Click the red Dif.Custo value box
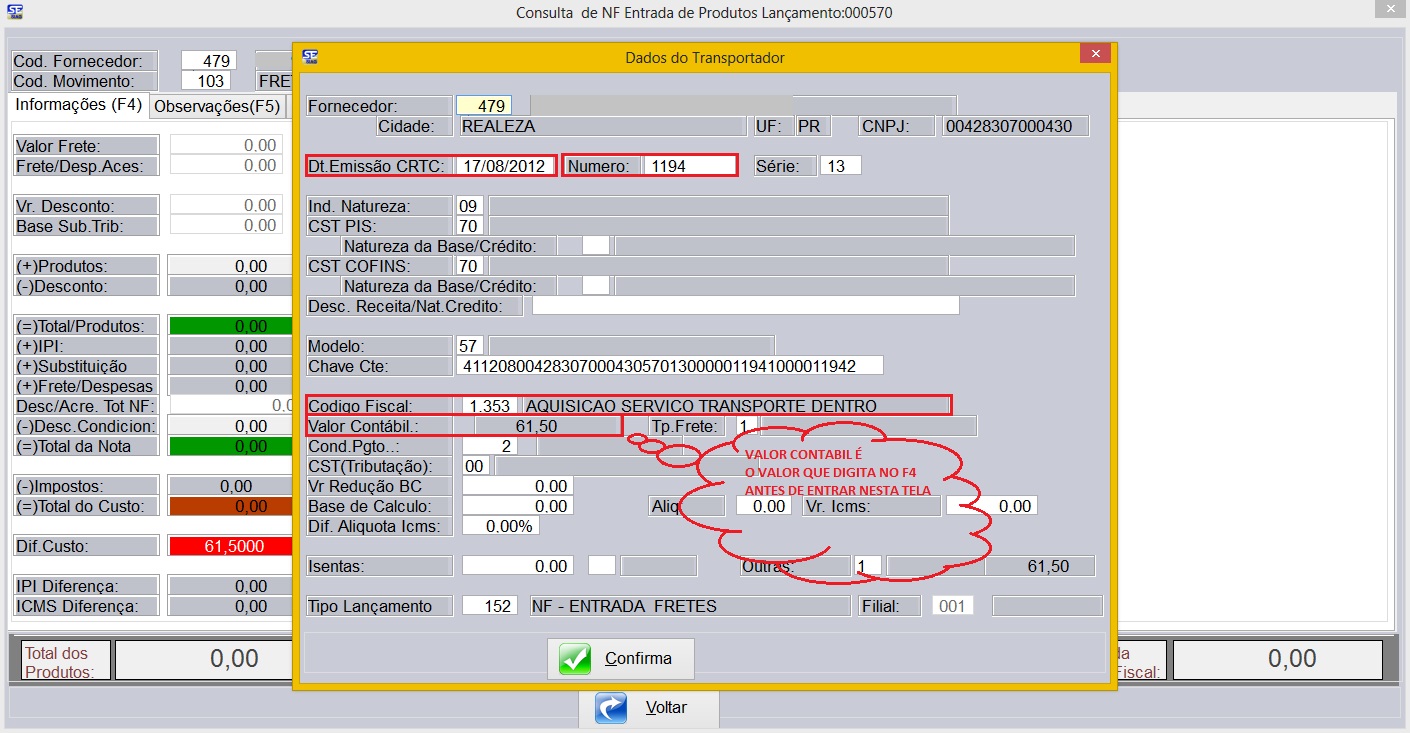The width and height of the screenshot is (1410, 733). pyautogui.click(x=230, y=546)
